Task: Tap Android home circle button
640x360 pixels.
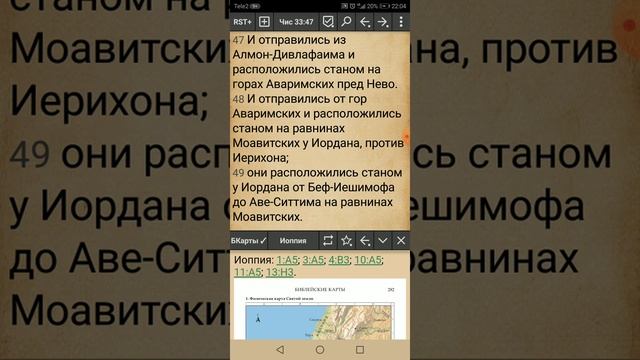Action: point(320,350)
